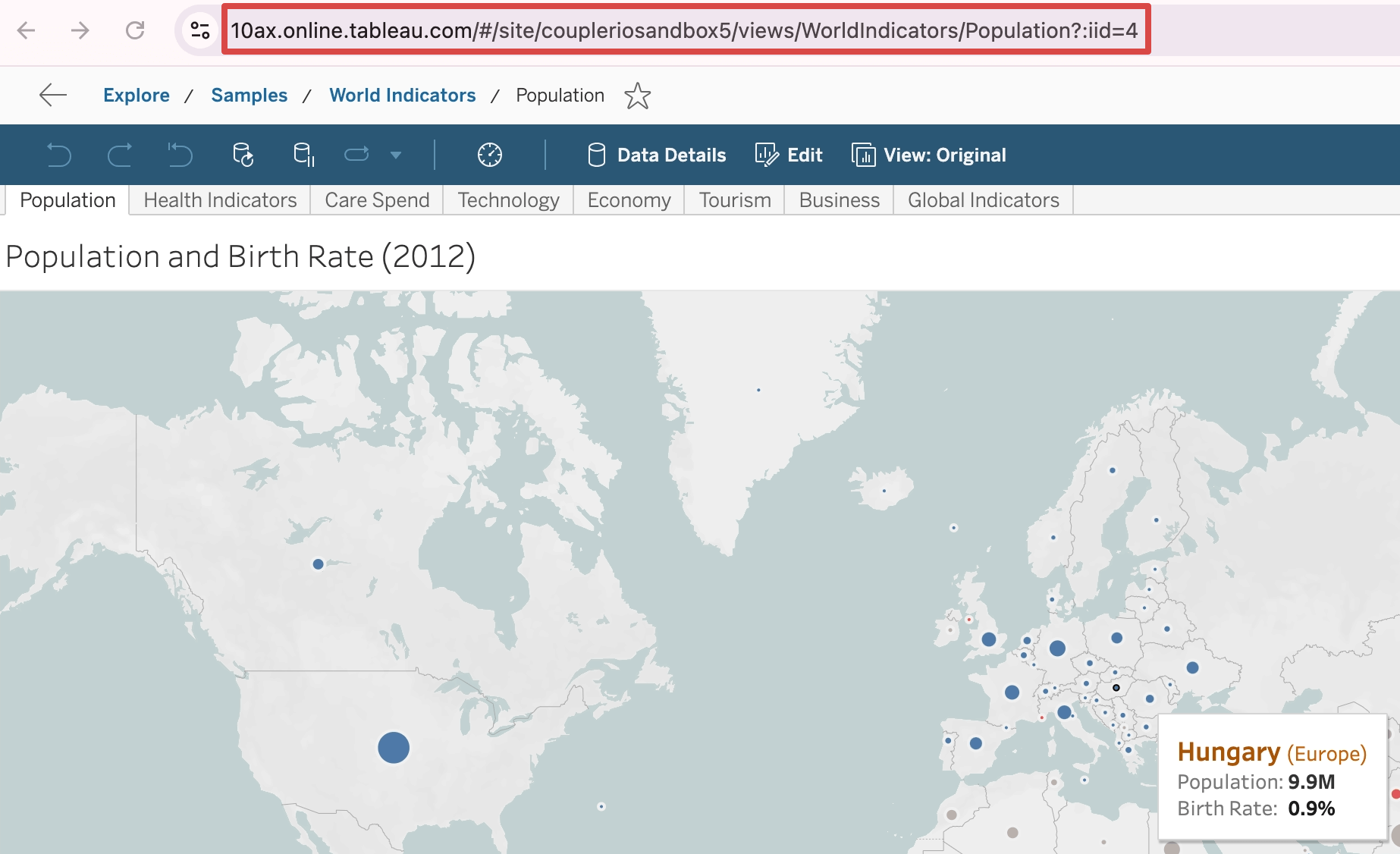Click the browser reload button
Image resolution: width=1400 pixels, height=854 pixels.
tap(135, 31)
